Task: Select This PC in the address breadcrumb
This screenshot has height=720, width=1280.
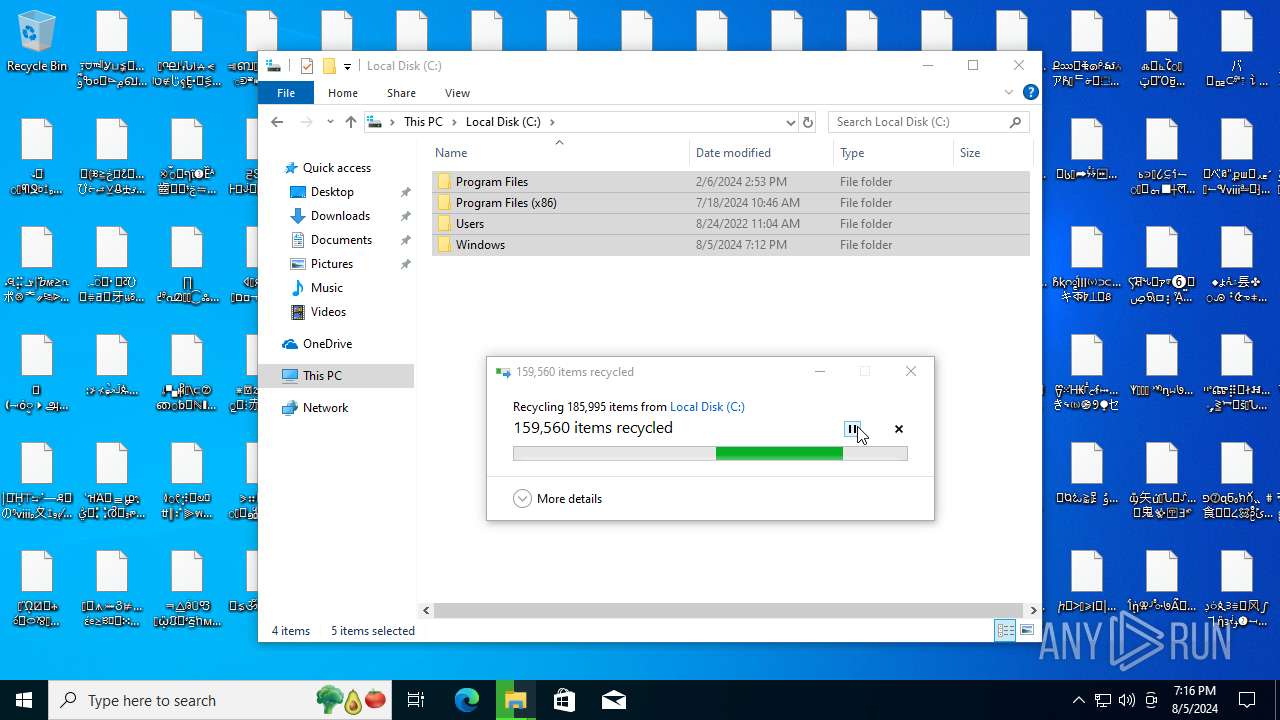Action: tap(423, 122)
